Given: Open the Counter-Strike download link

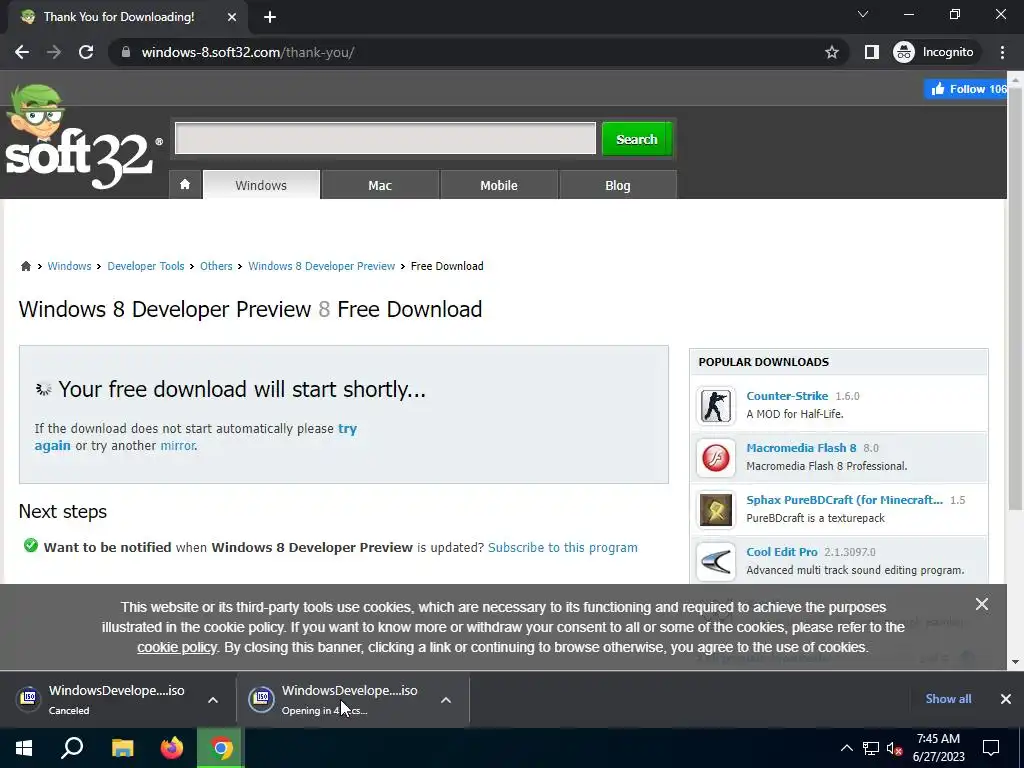Looking at the screenshot, I should pyautogui.click(x=787, y=396).
